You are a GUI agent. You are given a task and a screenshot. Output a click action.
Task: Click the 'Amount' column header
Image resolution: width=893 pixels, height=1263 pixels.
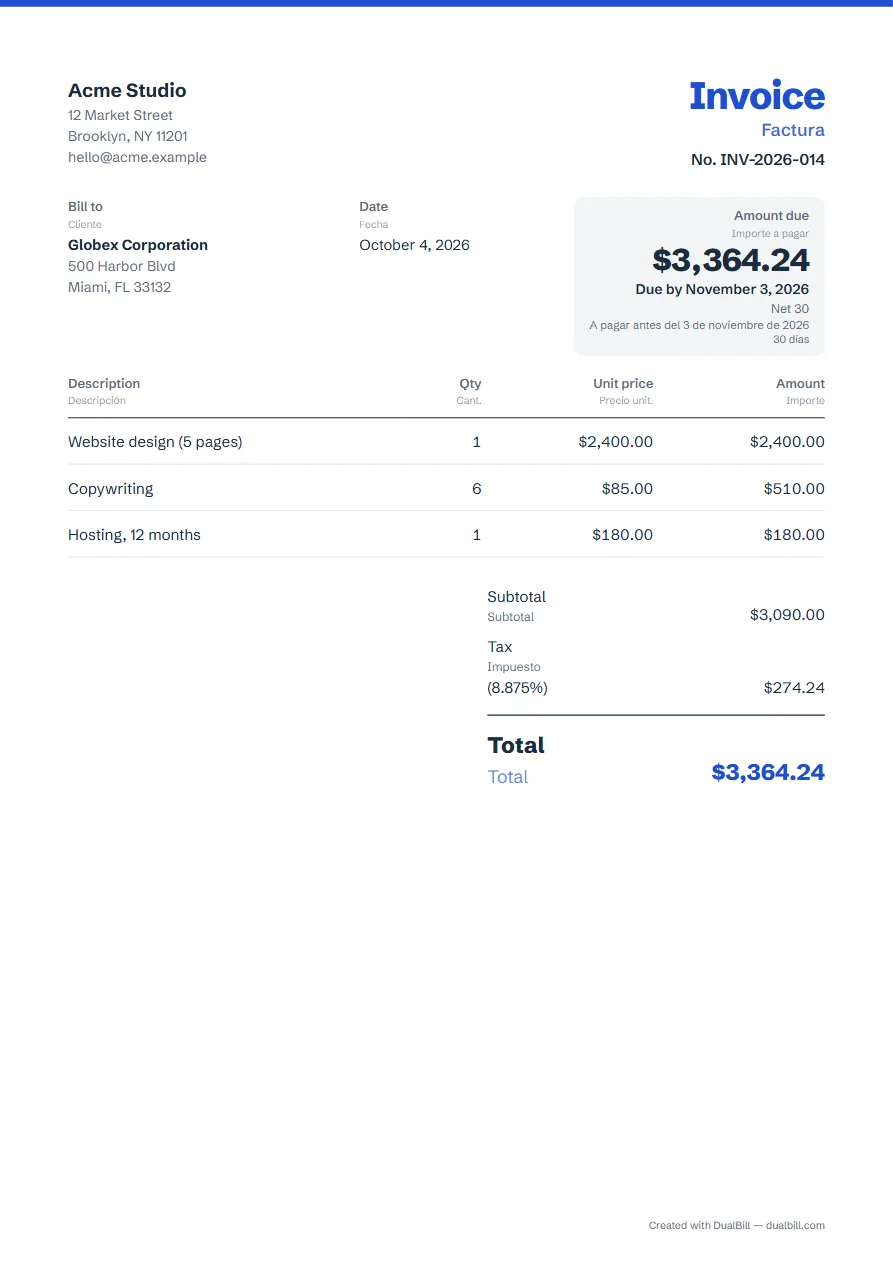[800, 383]
